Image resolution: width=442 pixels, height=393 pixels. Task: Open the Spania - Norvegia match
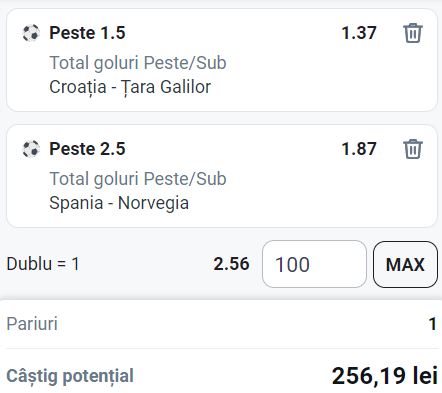point(119,203)
